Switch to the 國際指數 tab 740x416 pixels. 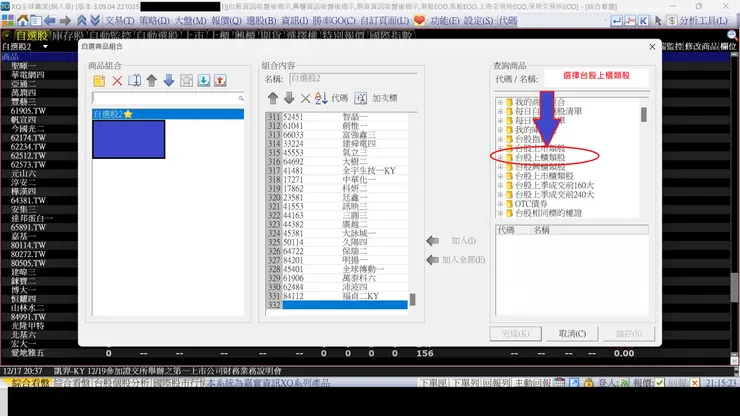390,35
